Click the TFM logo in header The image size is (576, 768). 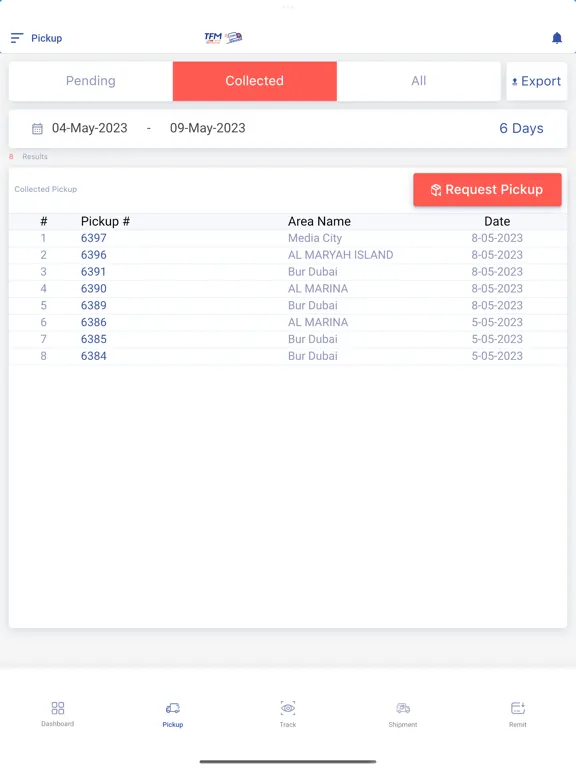(223, 38)
